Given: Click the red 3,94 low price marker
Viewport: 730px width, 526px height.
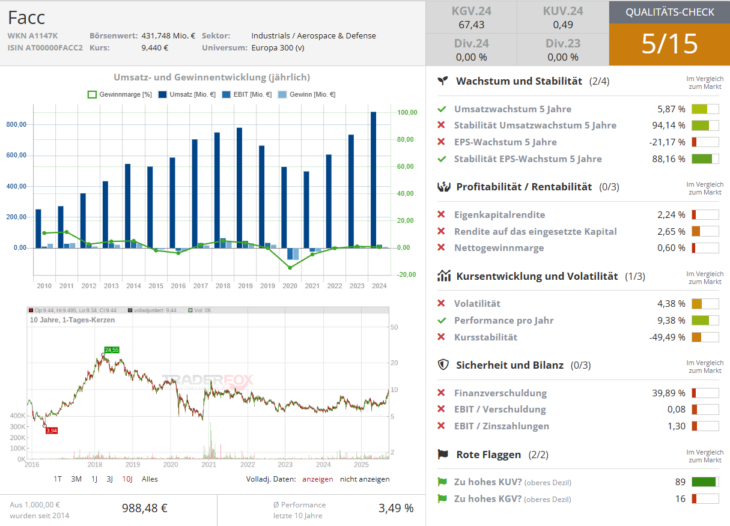Looking at the screenshot, I should click(52, 431).
